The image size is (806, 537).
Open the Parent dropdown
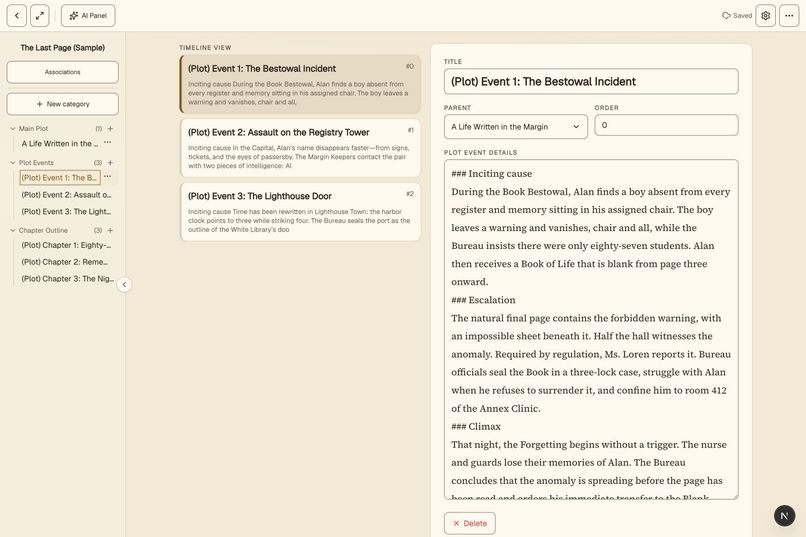[x=516, y=126]
